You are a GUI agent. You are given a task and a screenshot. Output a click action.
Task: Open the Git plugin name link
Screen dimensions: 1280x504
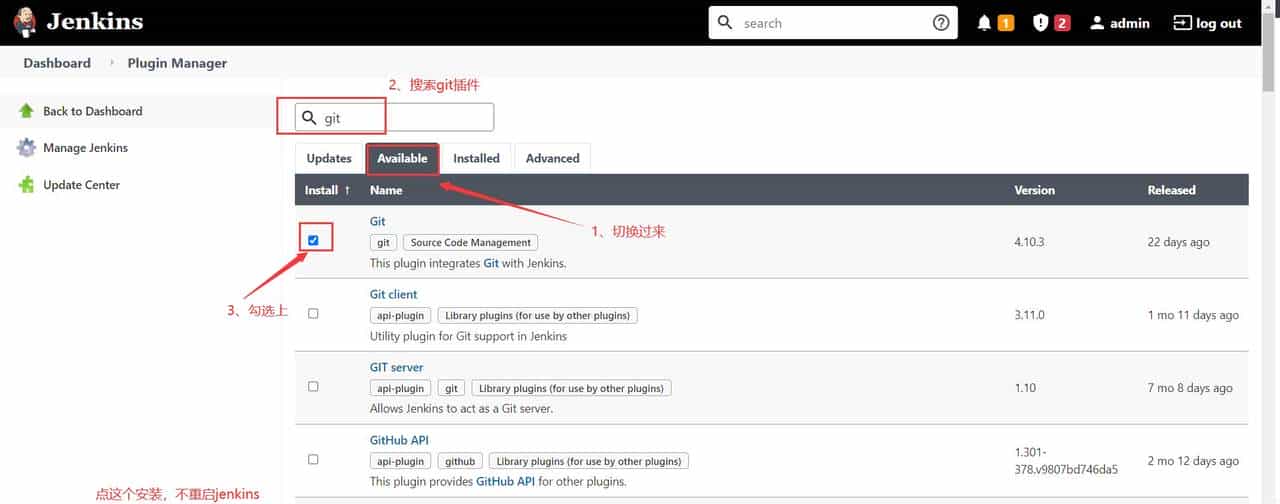(x=377, y=221)
